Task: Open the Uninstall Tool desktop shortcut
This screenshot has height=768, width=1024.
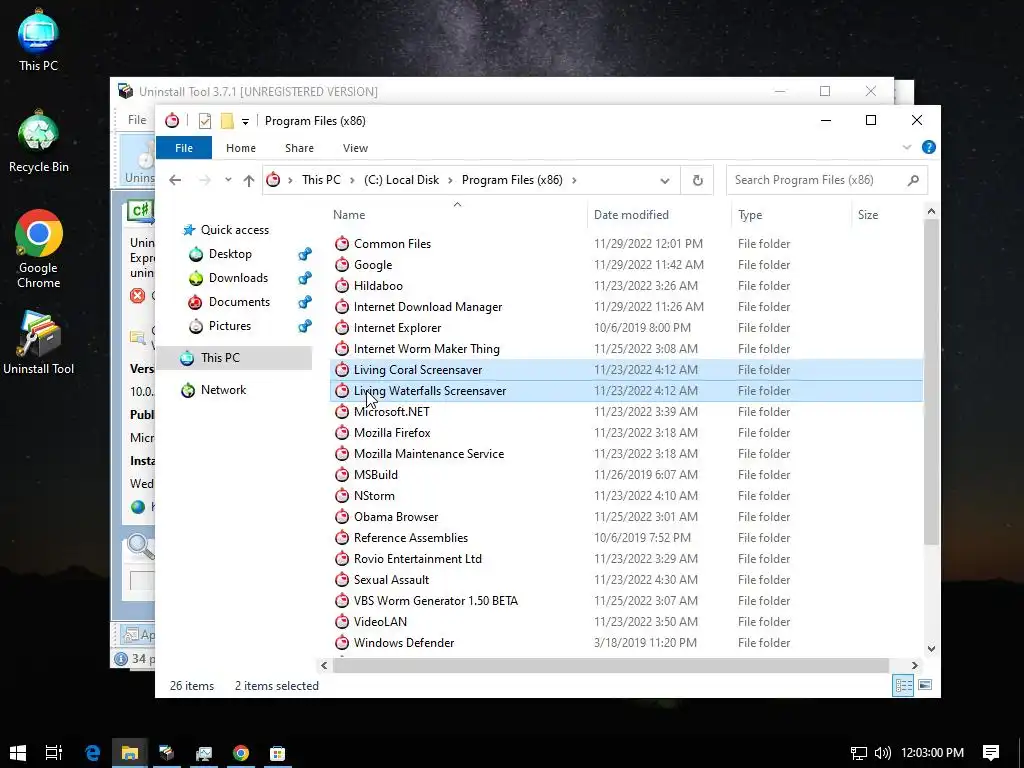Action: click(39, 343)
